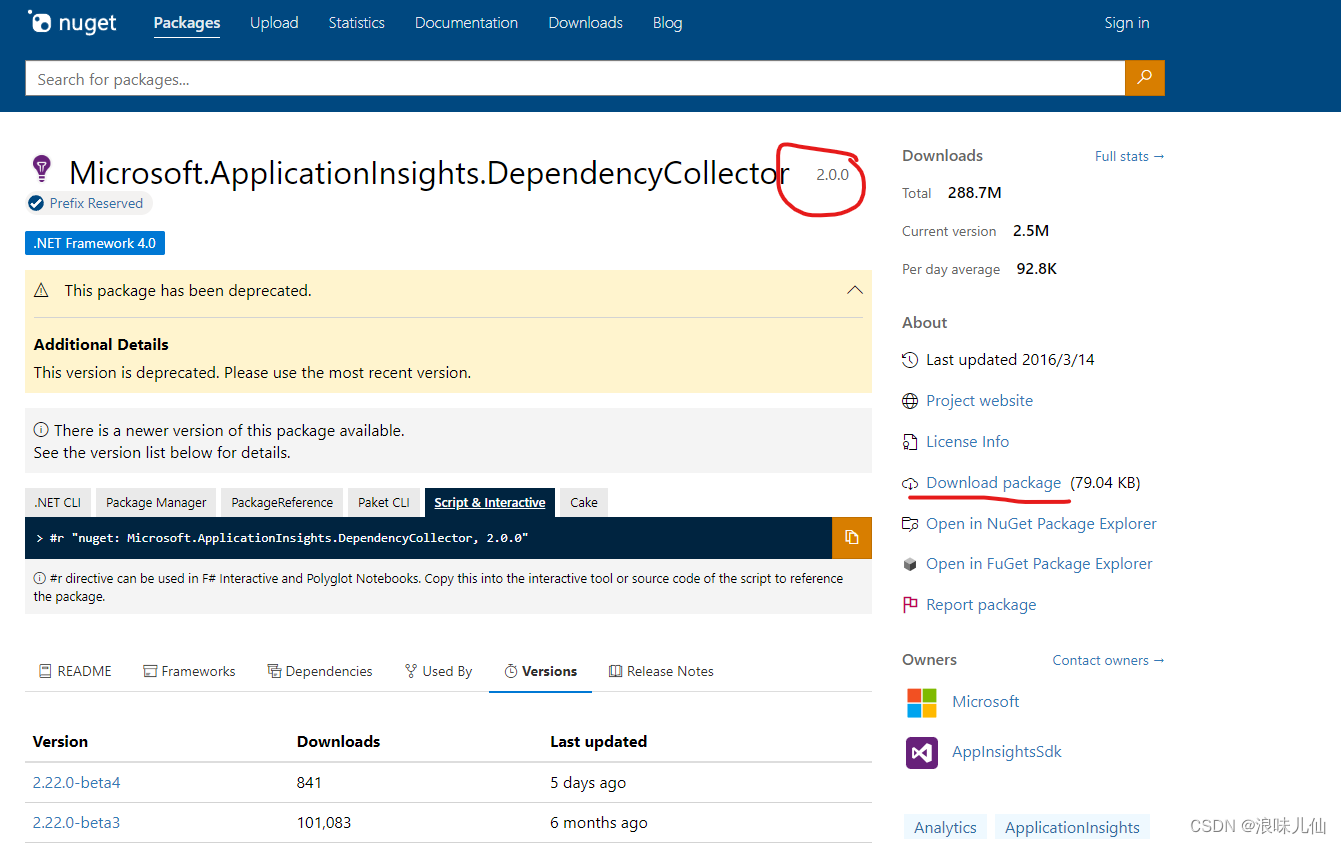Select the PackageReference tab

tap(282, 502)
